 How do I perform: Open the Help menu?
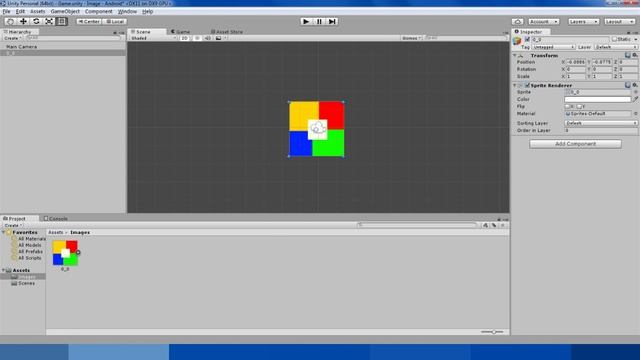[147, 11]
